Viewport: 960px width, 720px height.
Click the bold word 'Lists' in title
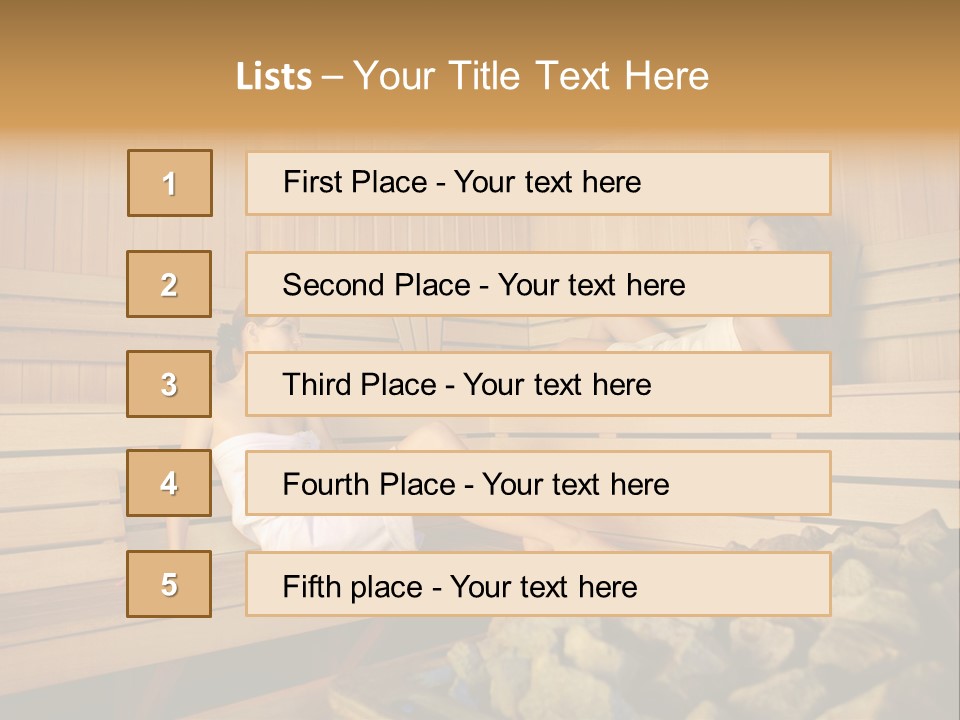click(x=273, y=76)
